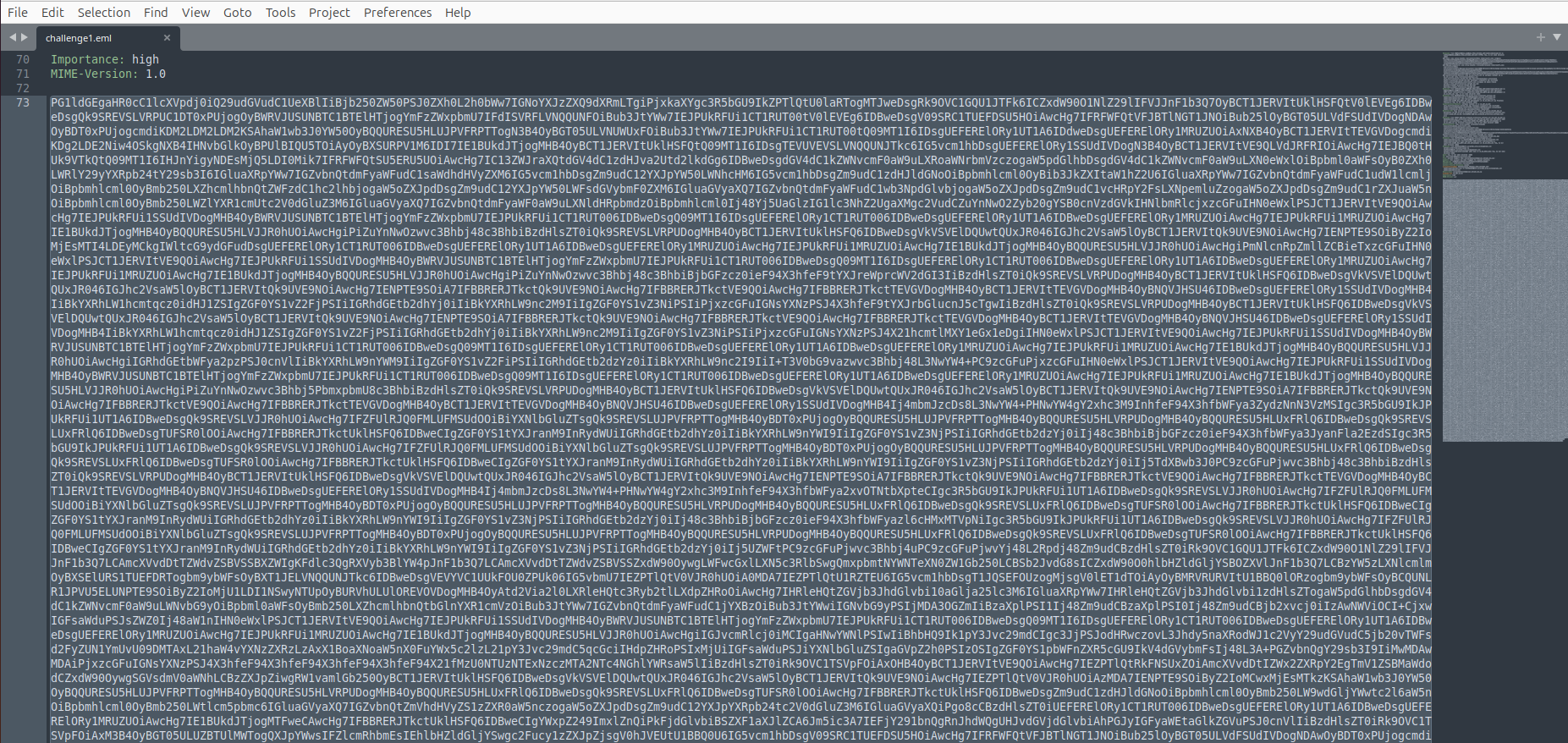
Task: Click the '1.0' version value
Action: click(156, 74)
